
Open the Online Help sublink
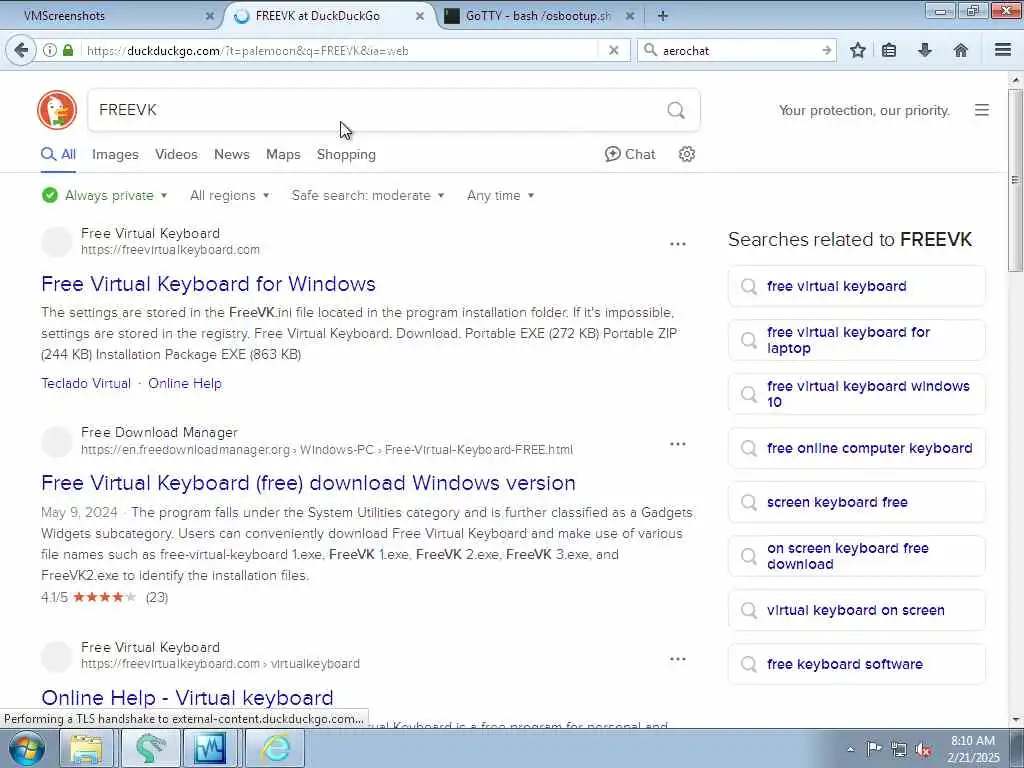click(185, 383)
